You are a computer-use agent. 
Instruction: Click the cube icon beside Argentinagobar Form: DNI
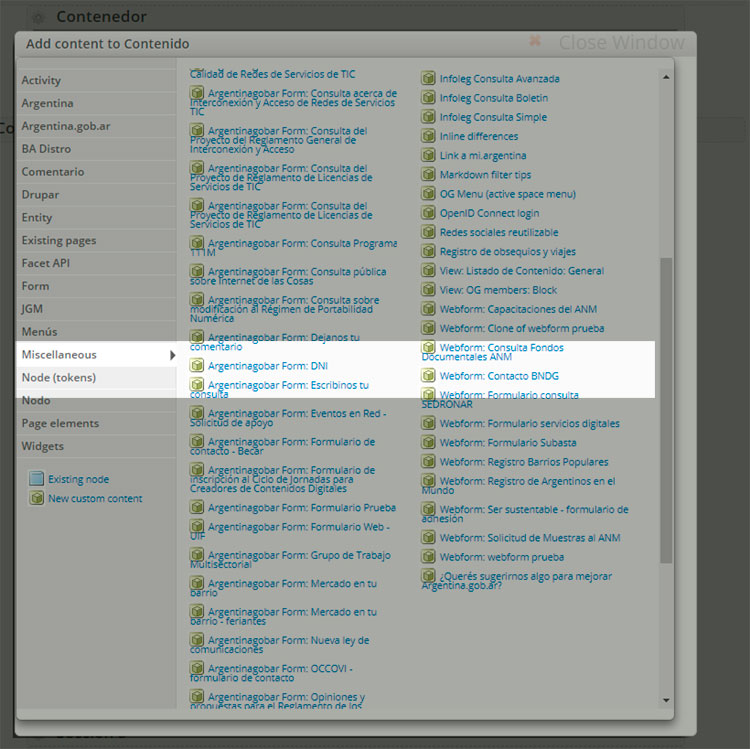coord(197,366)
